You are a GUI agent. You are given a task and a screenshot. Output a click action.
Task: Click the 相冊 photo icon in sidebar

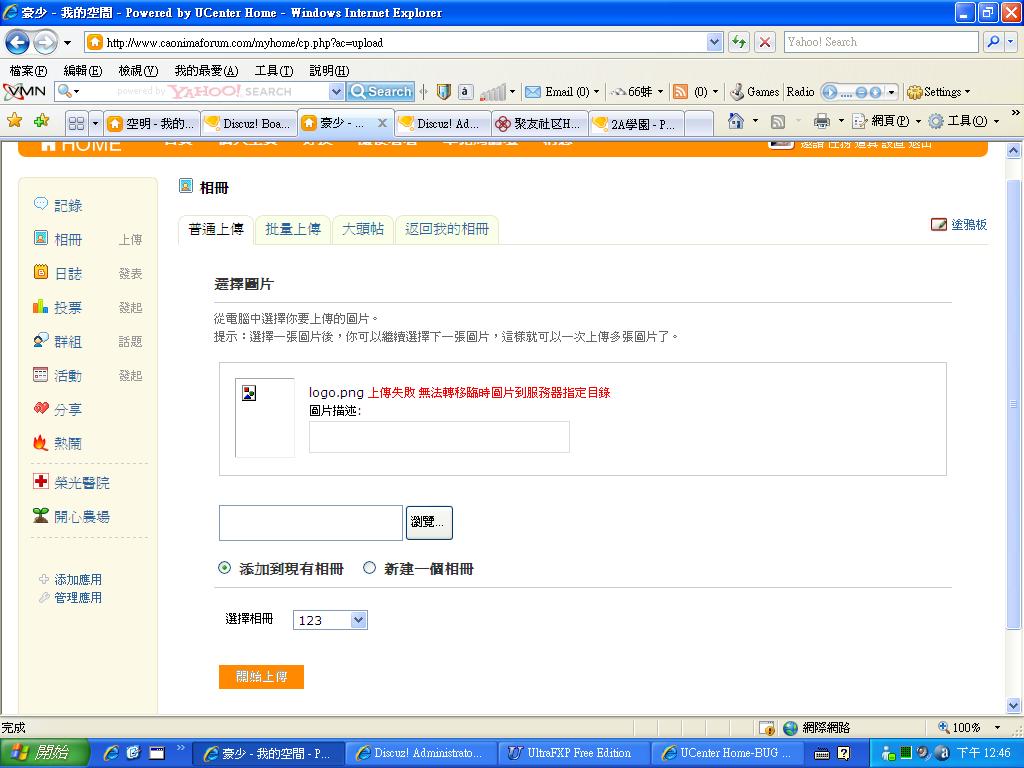40,238
